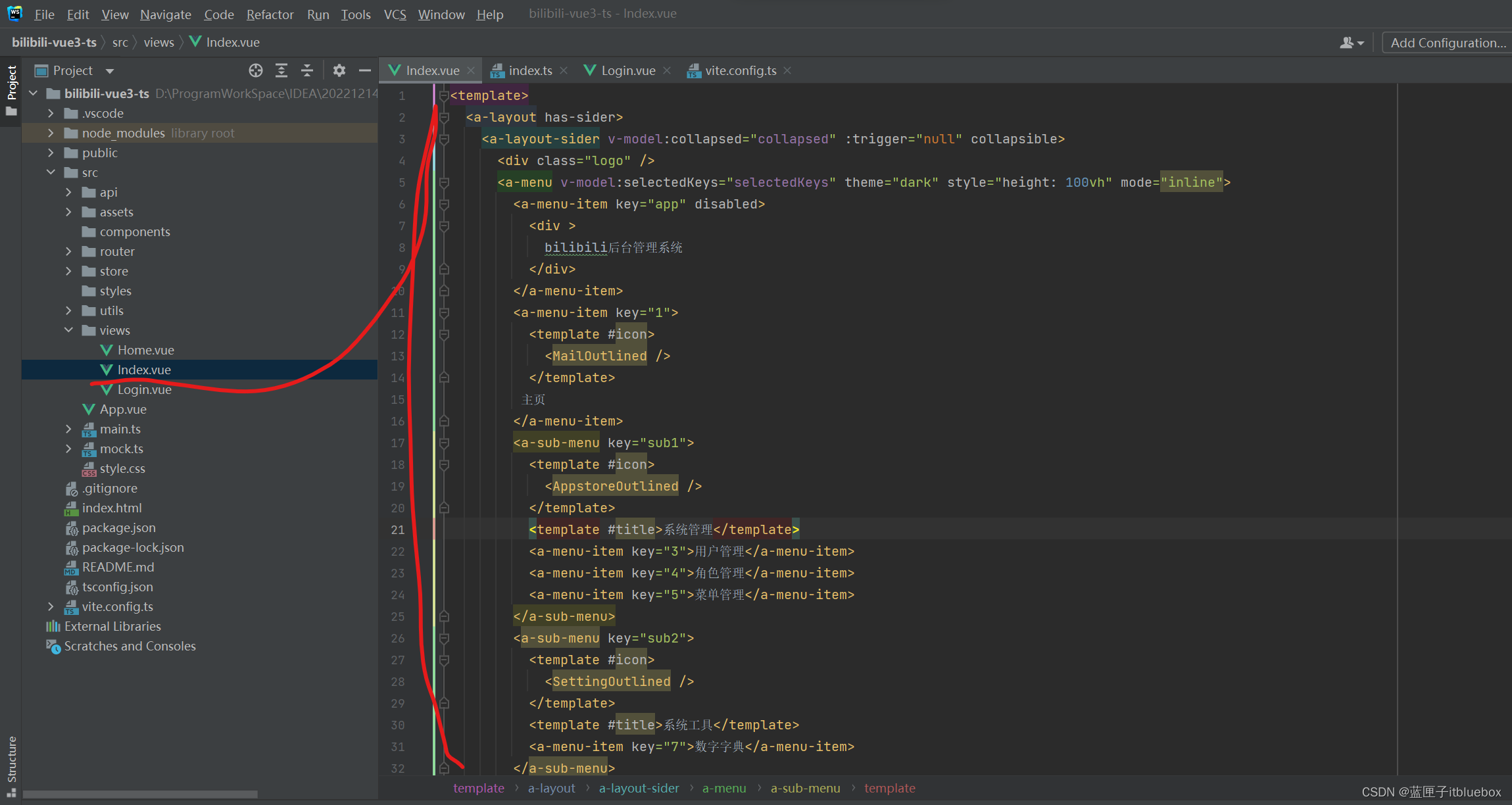Click the Project panel horizontal scrollbar
This screenshot has width=1512, height=805.
[139, 794]
